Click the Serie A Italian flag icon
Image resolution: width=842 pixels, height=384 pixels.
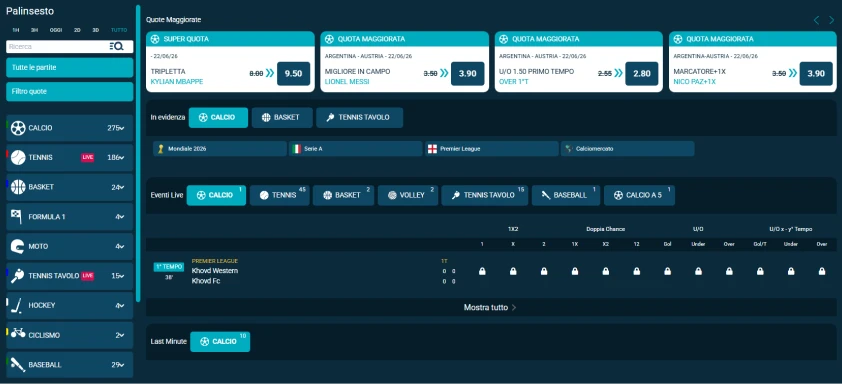tap(296, 149)
